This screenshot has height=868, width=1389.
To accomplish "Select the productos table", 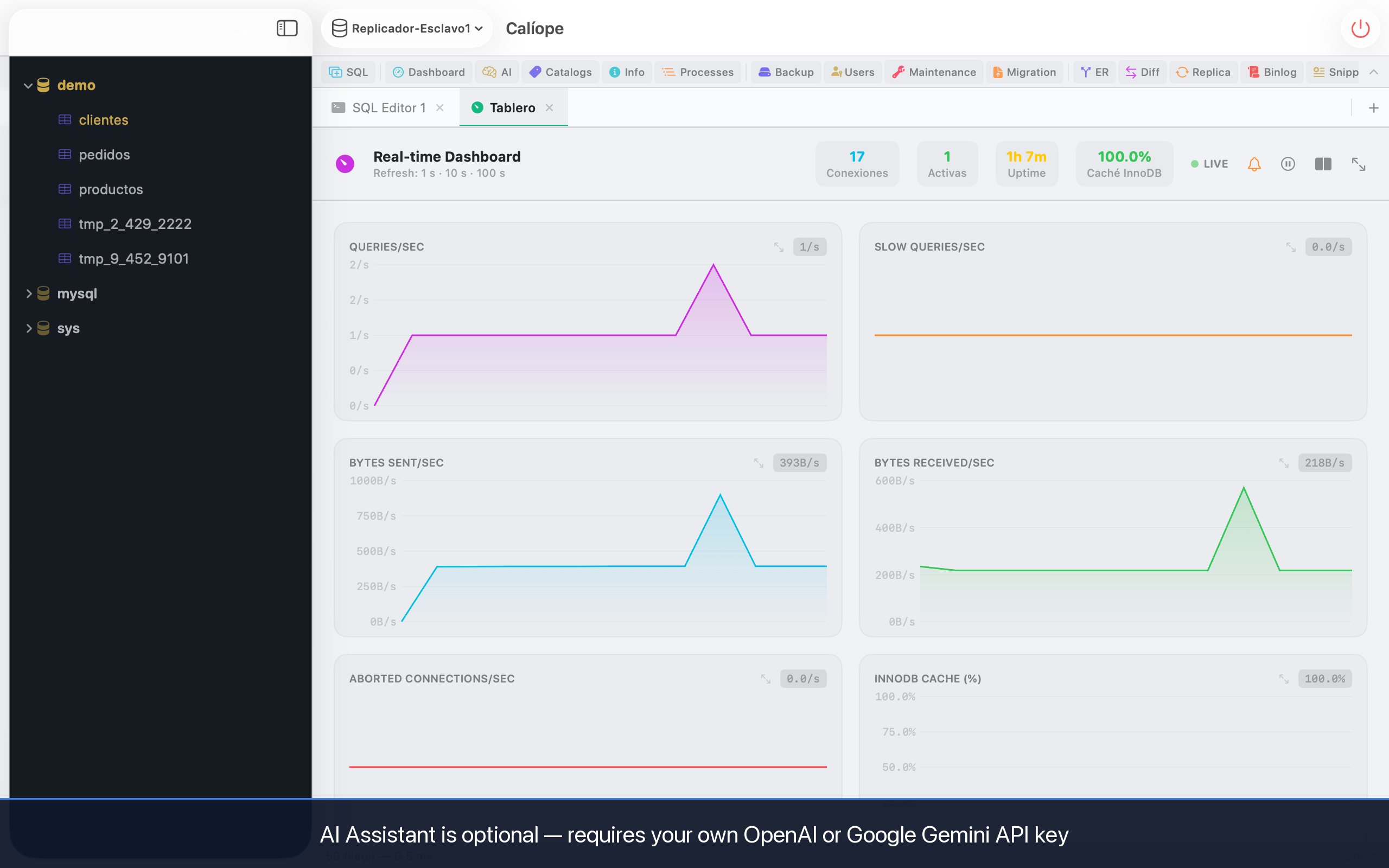I will (110, 189).
